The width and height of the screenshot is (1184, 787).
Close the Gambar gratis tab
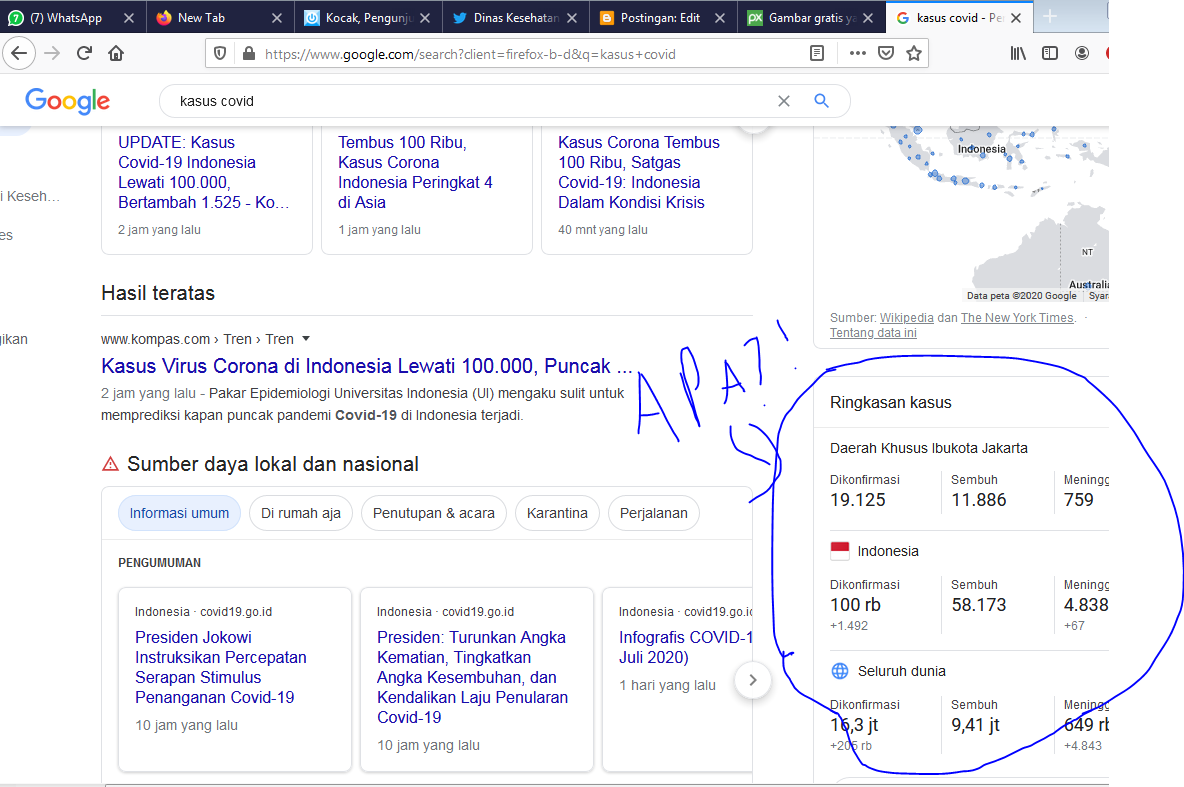point(868,17)
